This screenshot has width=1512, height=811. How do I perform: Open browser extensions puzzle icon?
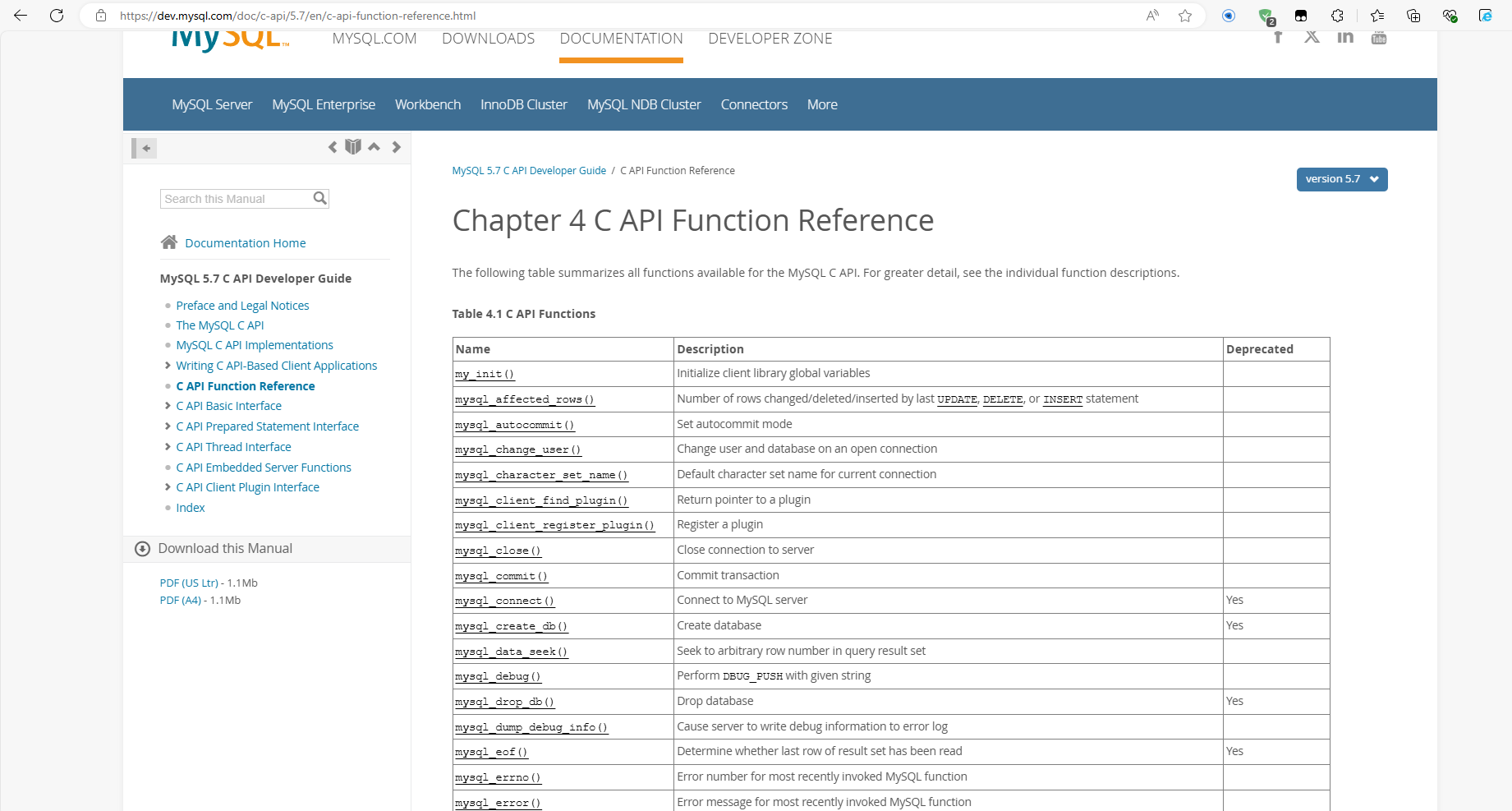point(1337,16)
